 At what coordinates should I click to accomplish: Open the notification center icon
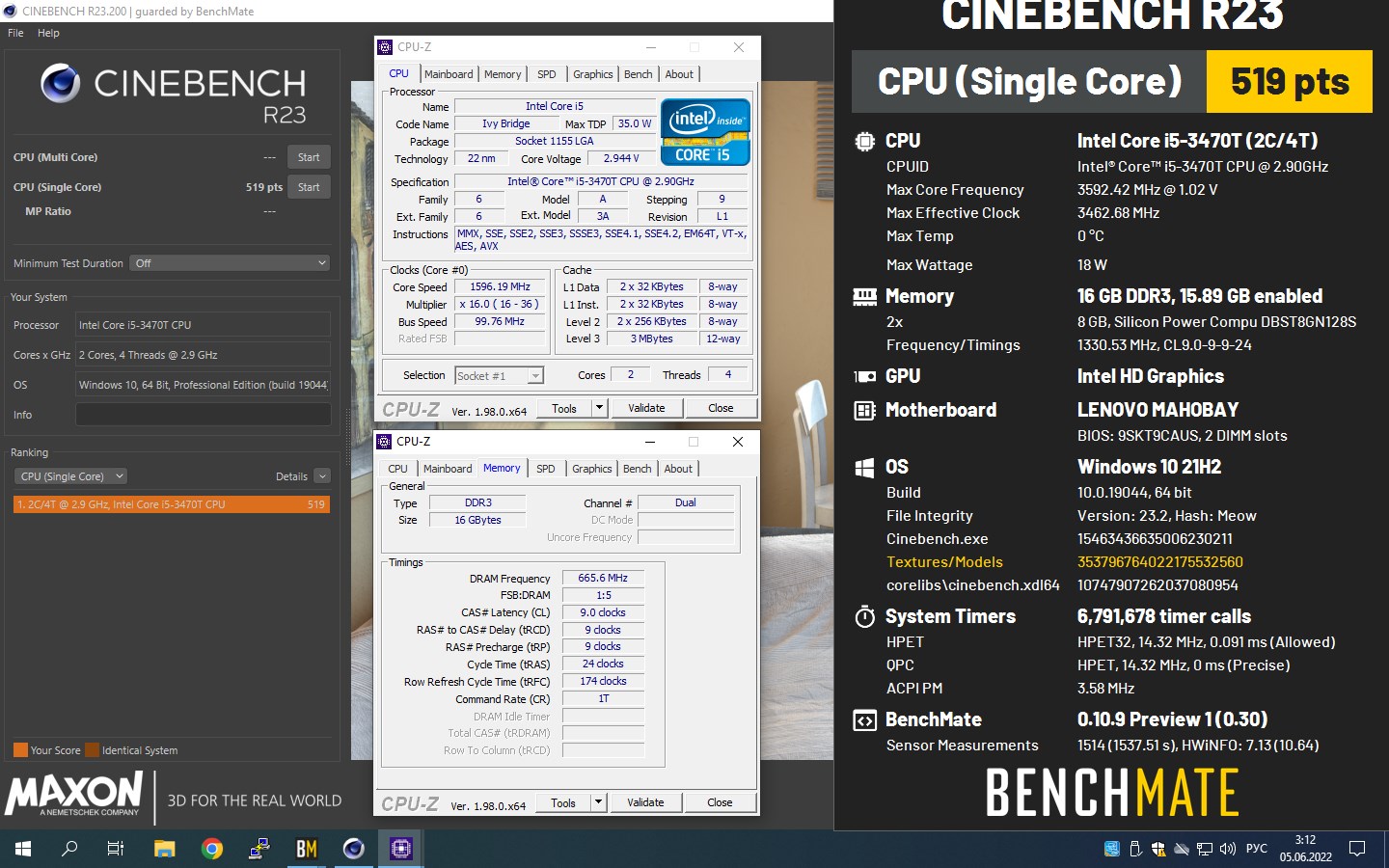[1357, 849]
